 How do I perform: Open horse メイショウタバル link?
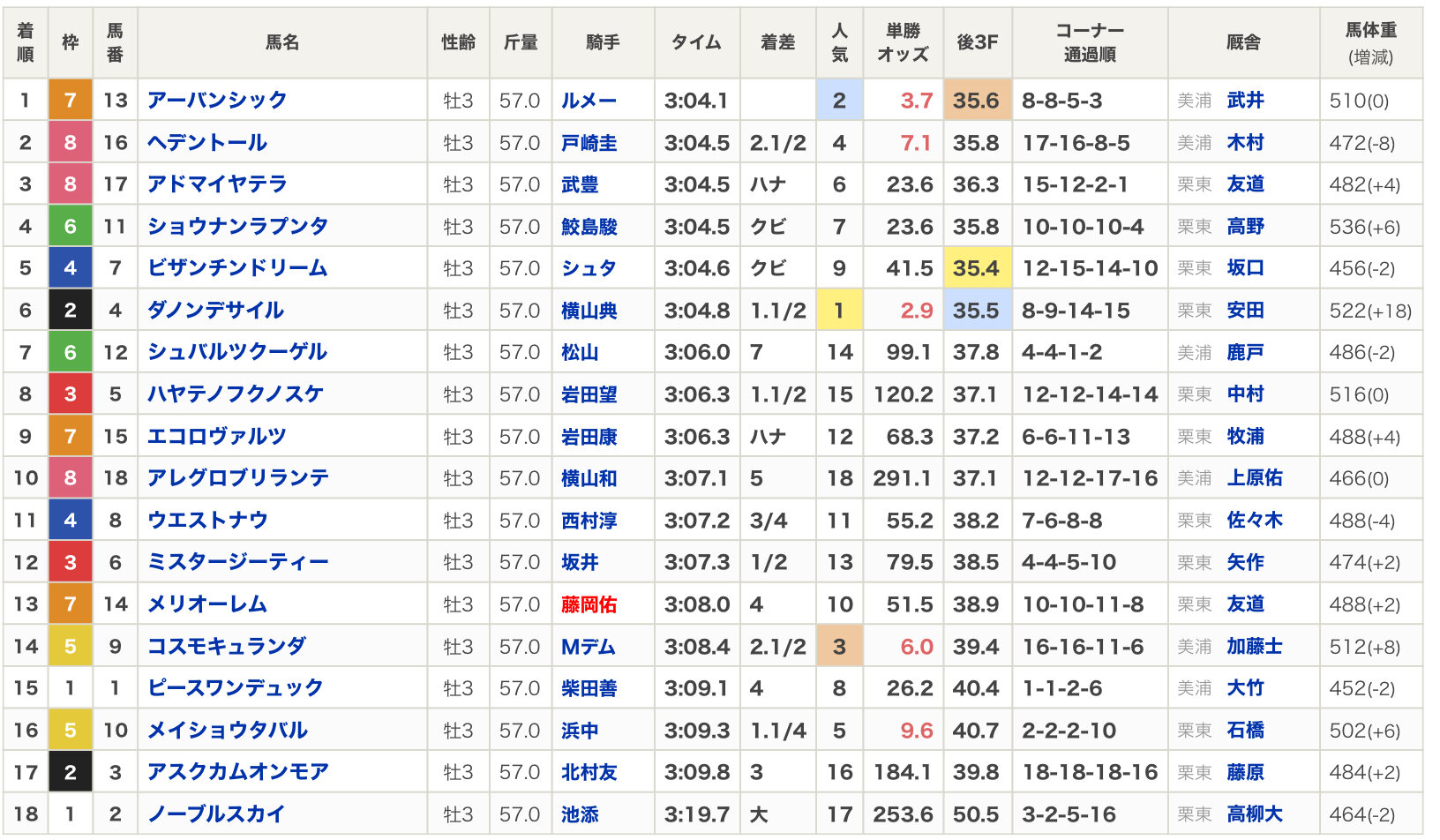click(x=227, y=731)
